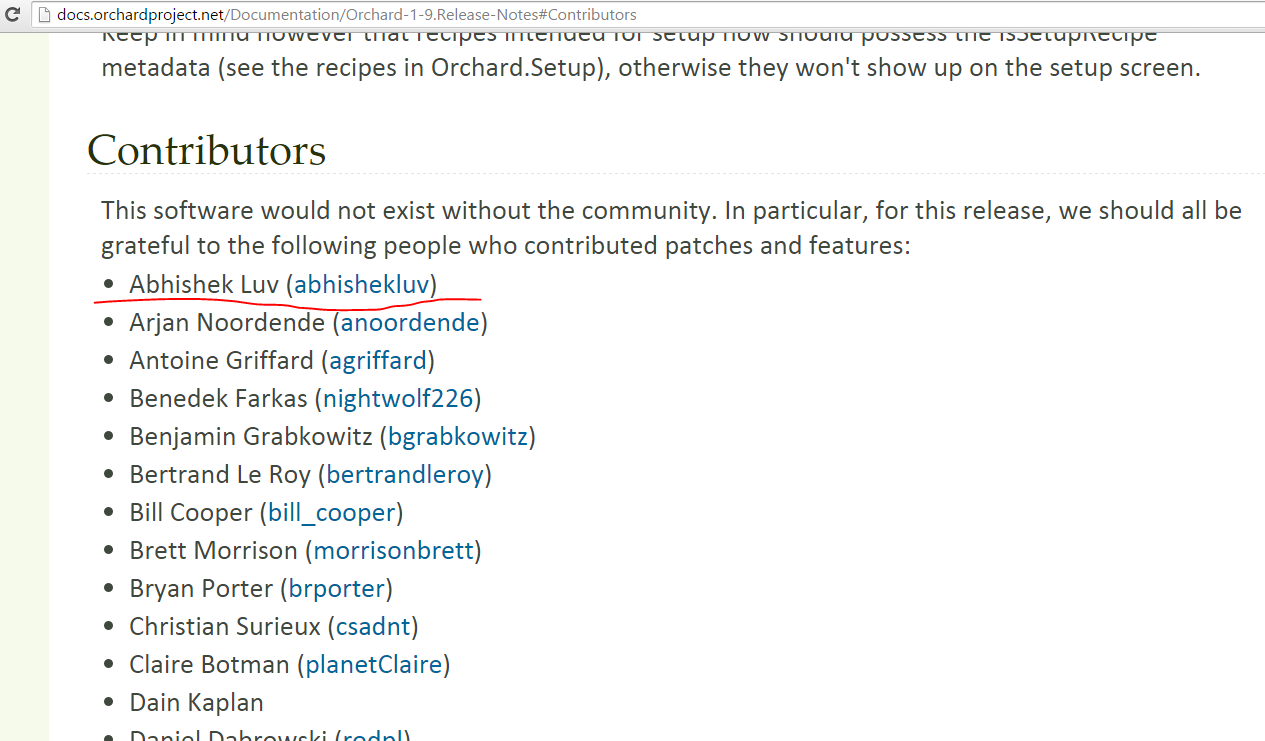This screenshot has height=741, width=1265.
Task: Click the Christian Surieux name text
Action: (225, 627)
